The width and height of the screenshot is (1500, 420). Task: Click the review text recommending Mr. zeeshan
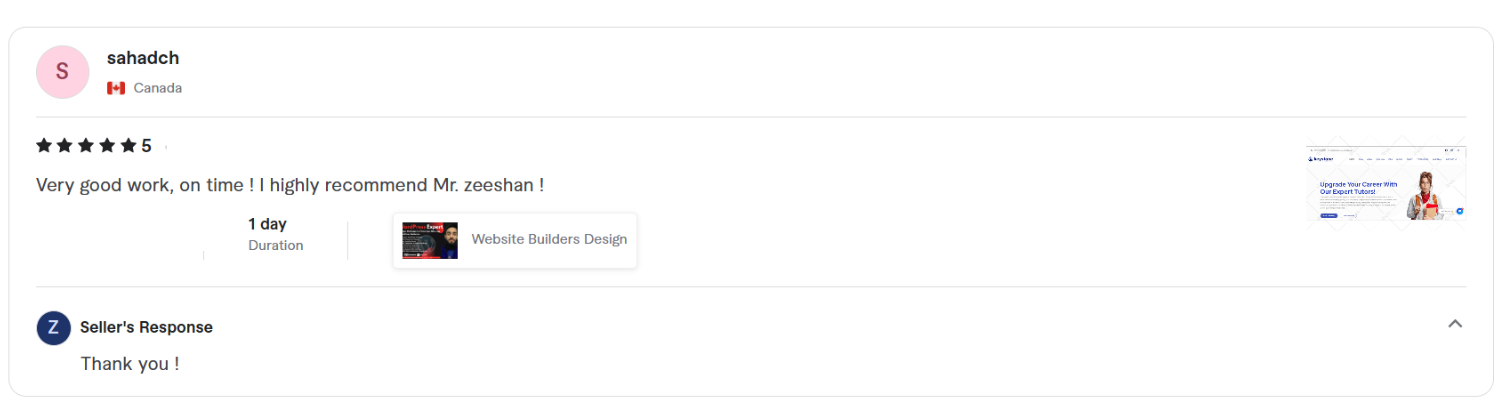click(x=290, y=185)
